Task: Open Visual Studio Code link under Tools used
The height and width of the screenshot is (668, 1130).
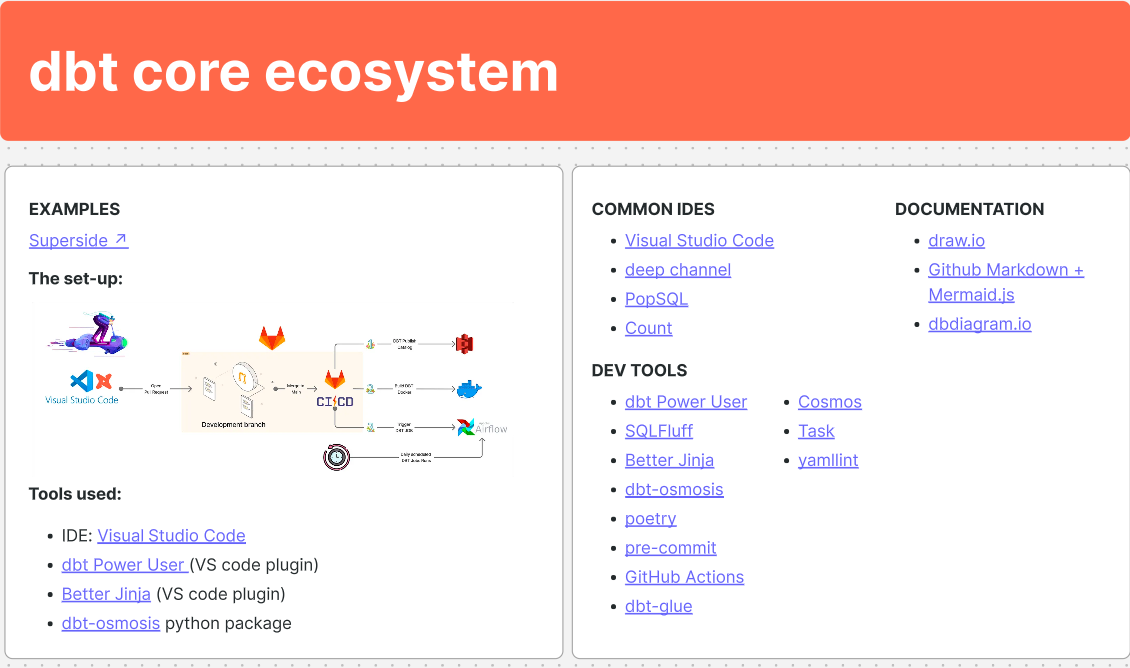Action: click(172, 535)
